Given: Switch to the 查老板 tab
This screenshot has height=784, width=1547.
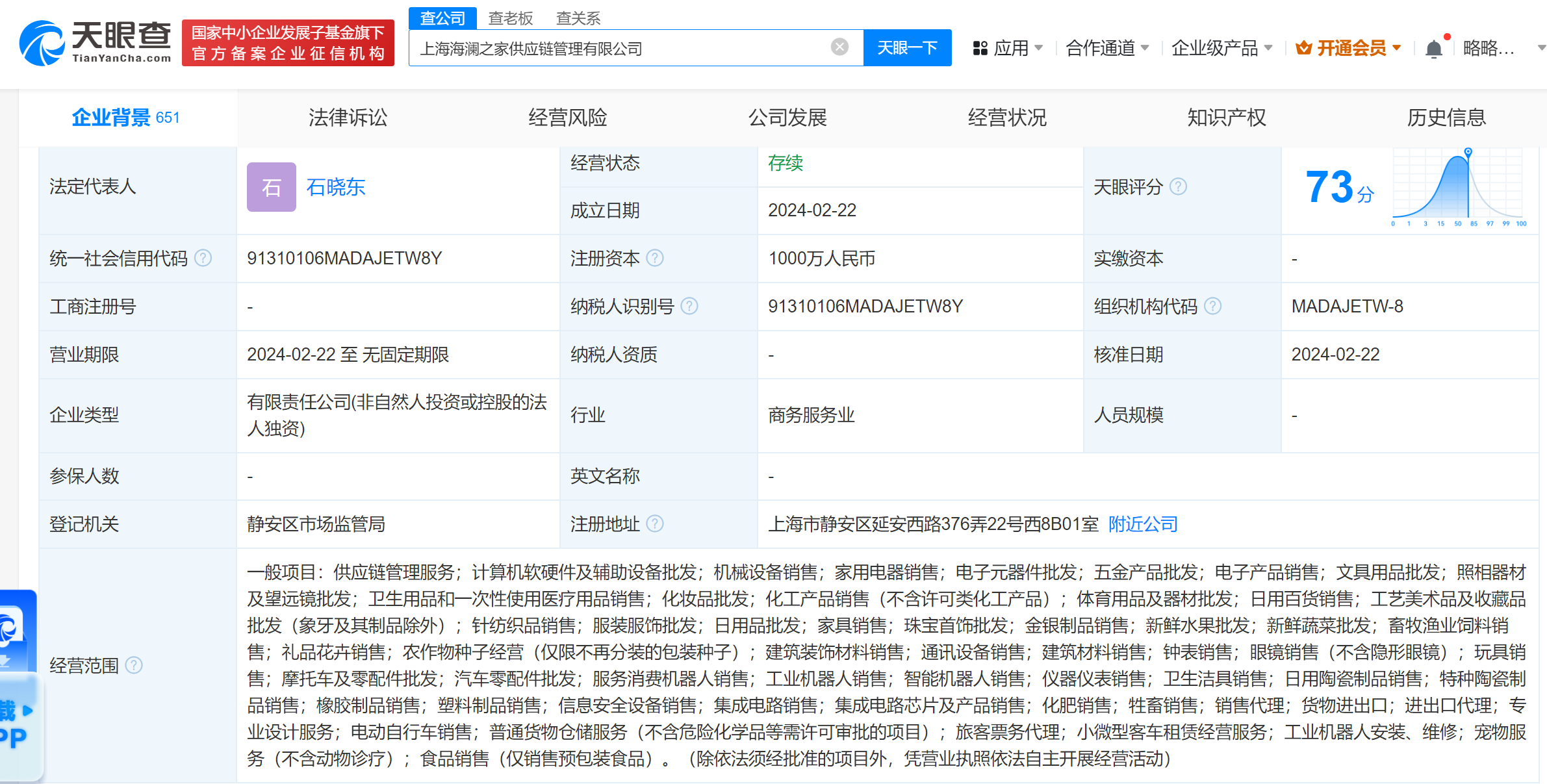Looking at the screenshot, I should pyautogui.click(x=511, y=18).
